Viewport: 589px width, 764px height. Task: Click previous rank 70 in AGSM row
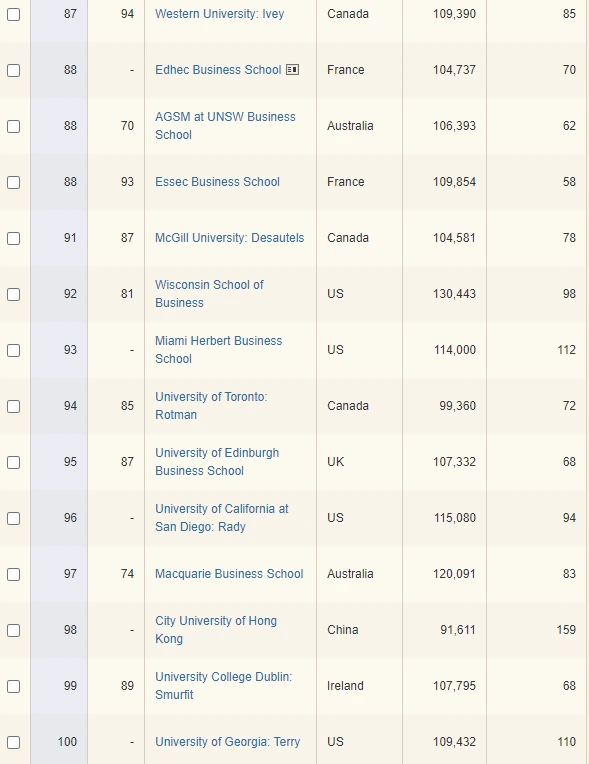127,126
